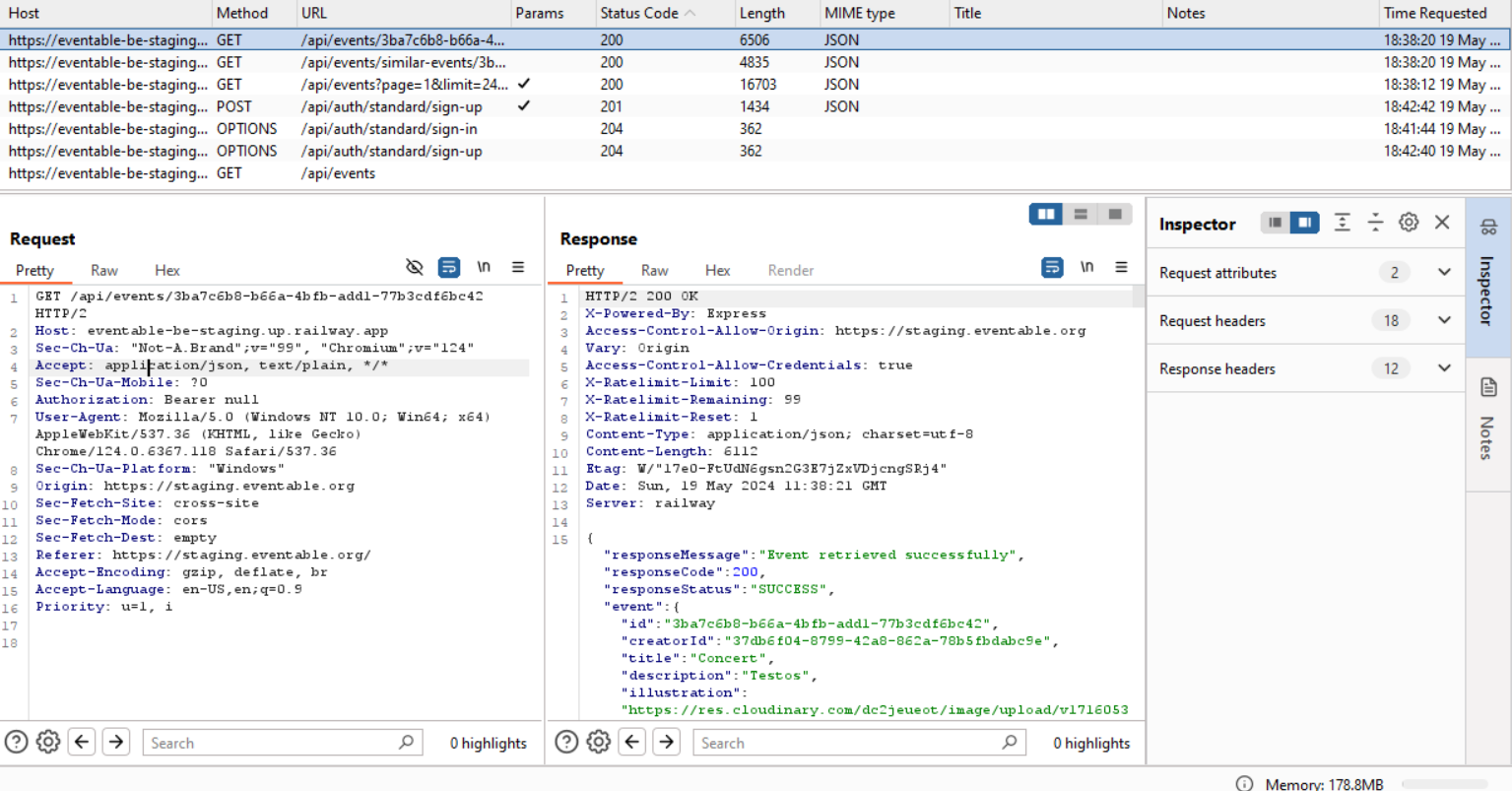The image size is (1512, 791).
Task: Select the POST /api/auth/standard/sign-up row
Action: (x=756, y=106)
